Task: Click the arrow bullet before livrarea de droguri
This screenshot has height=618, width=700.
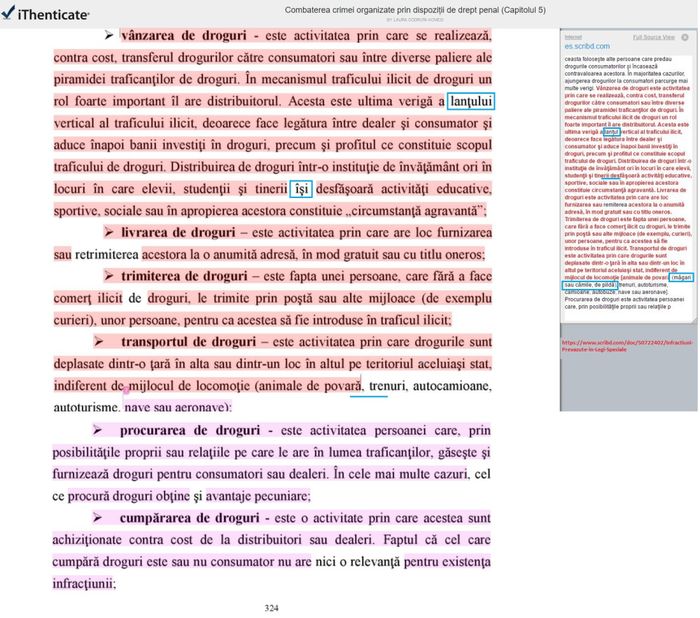Action: (x=109, y=232)
